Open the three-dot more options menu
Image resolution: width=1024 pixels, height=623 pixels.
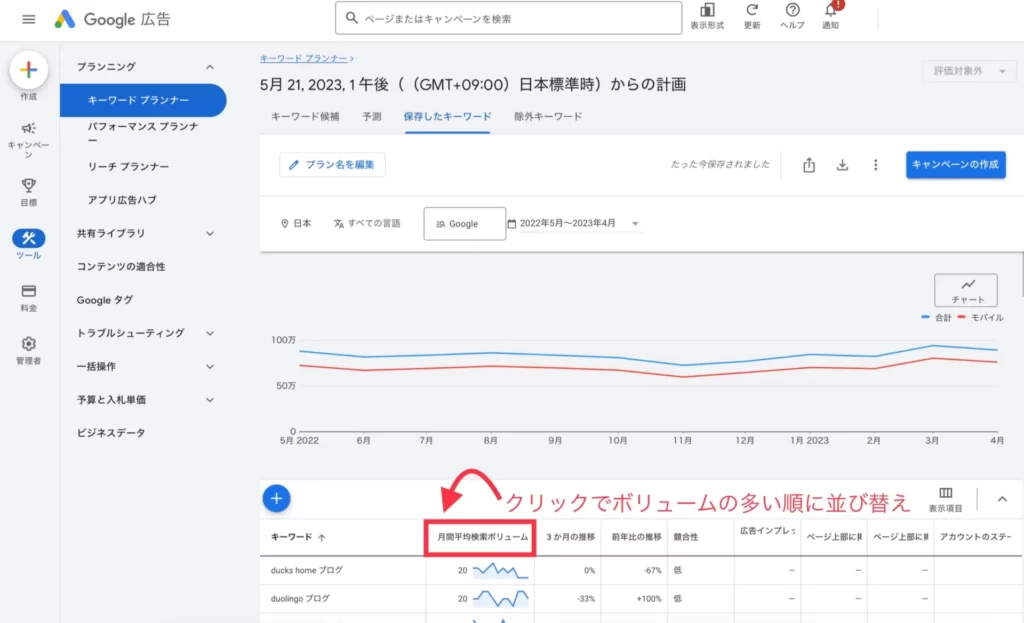click(x=876, y=165)
